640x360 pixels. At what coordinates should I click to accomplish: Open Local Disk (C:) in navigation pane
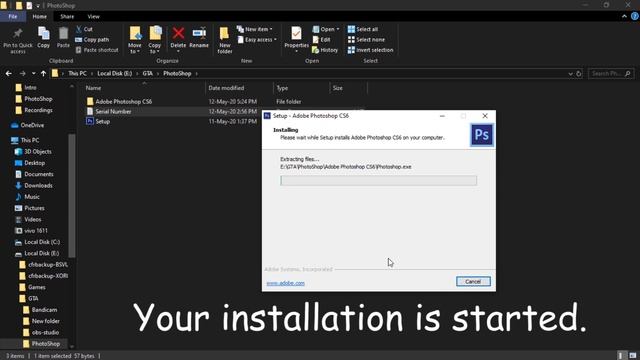coord(42,242)
